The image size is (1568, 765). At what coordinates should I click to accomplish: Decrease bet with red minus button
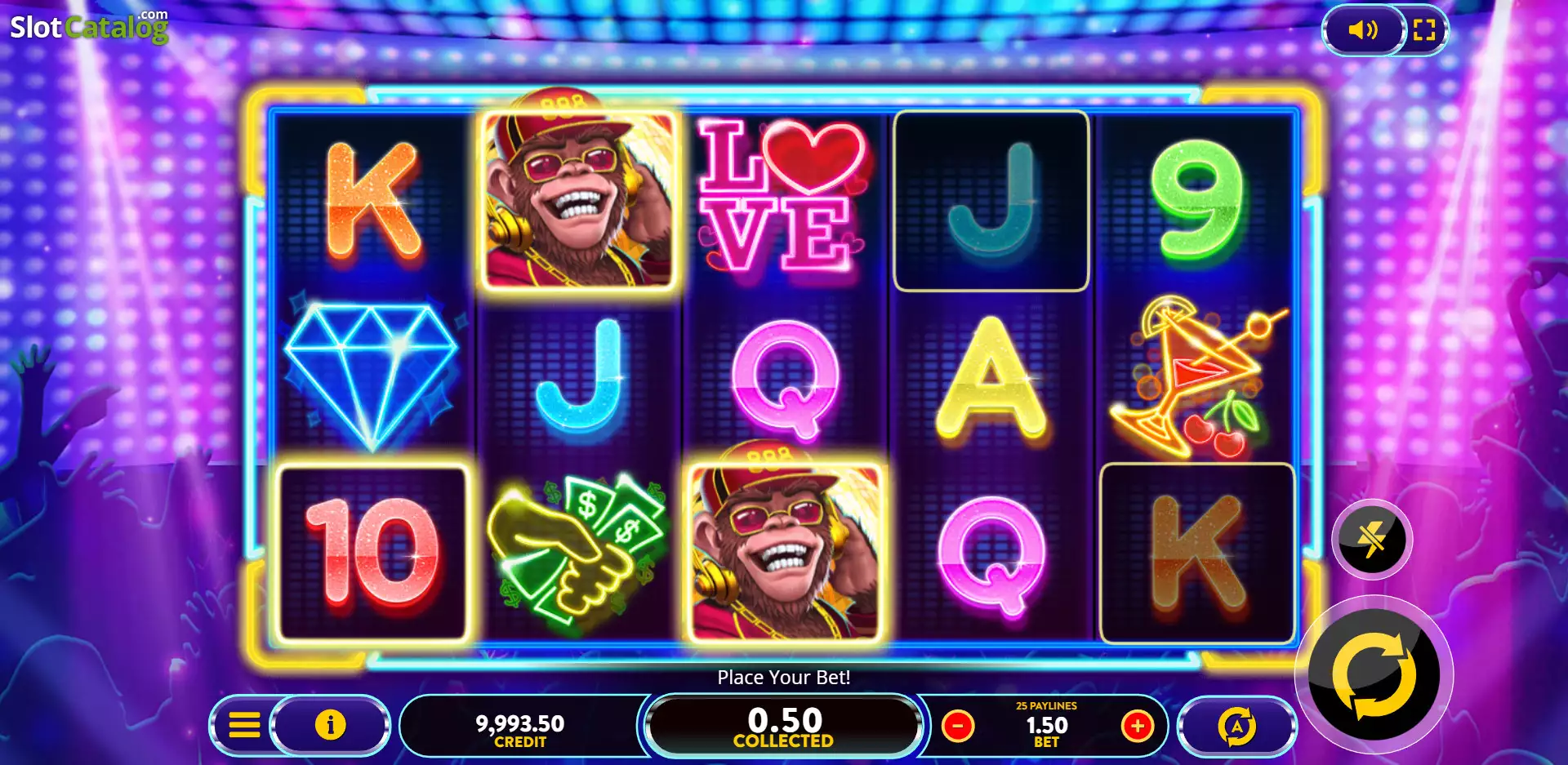point(958,725)
